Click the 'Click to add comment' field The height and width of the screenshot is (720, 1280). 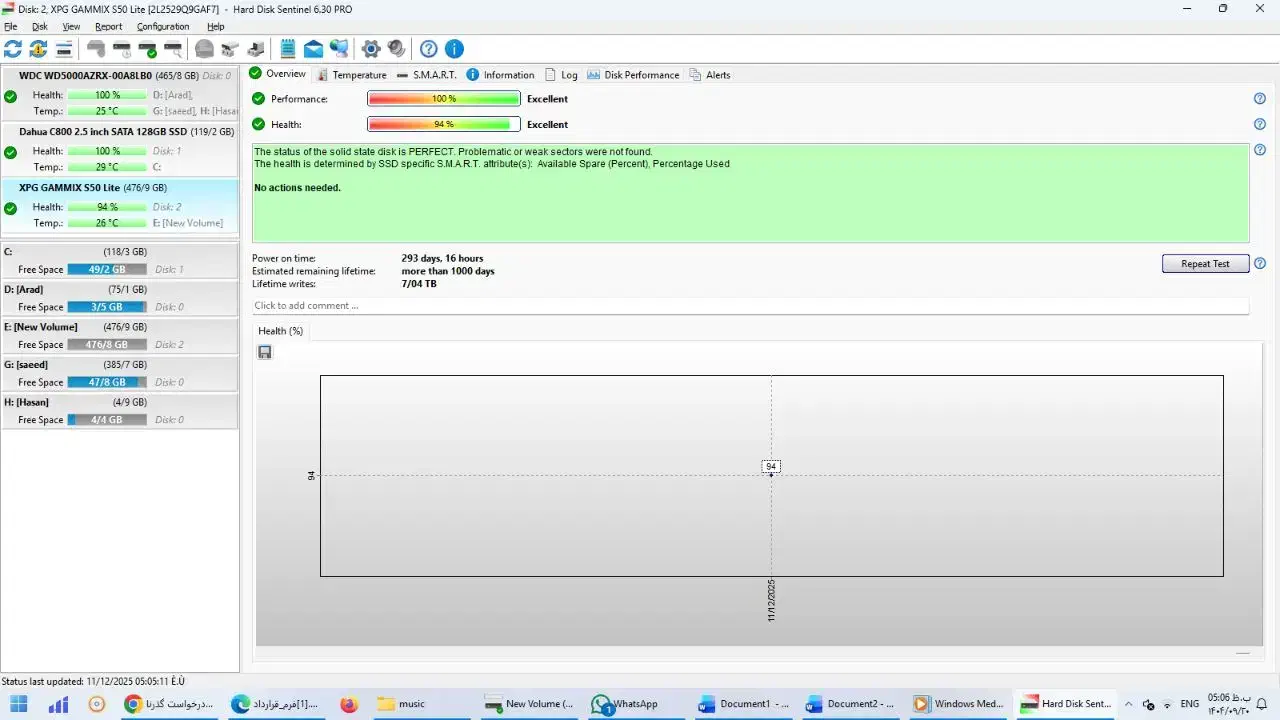pos(750,306)
